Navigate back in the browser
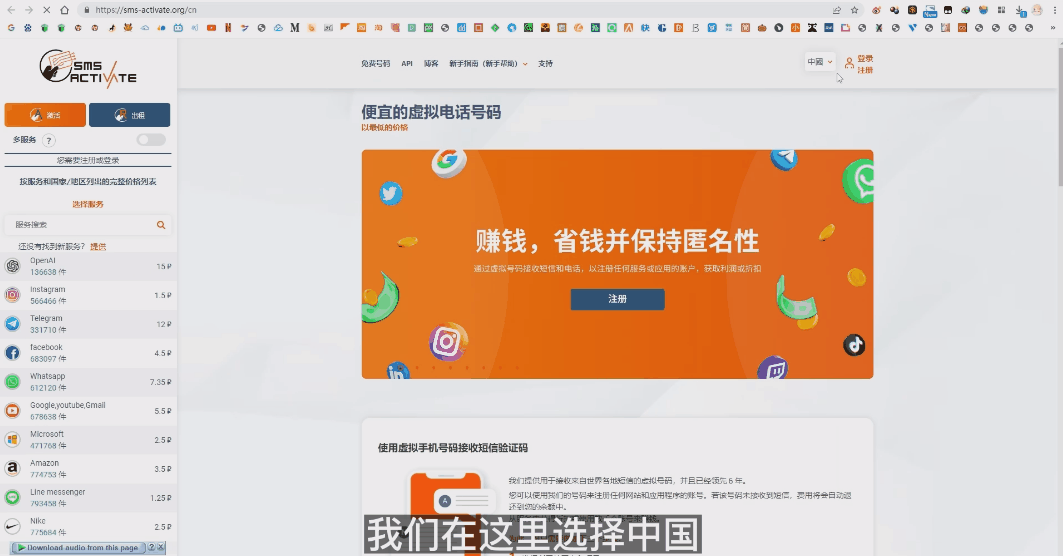Screen dimensions: 1063x556 pos(12,10)
